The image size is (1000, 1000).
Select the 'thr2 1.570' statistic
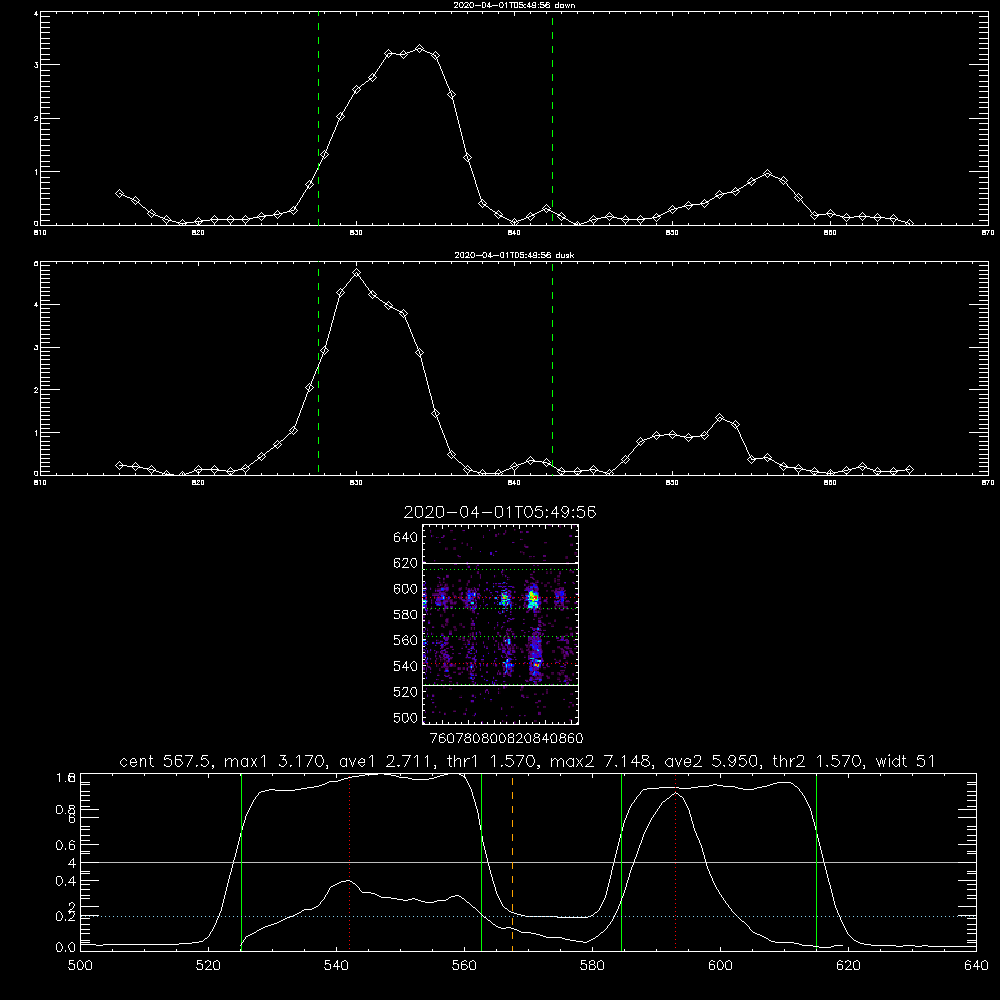[x=818, y=761]
